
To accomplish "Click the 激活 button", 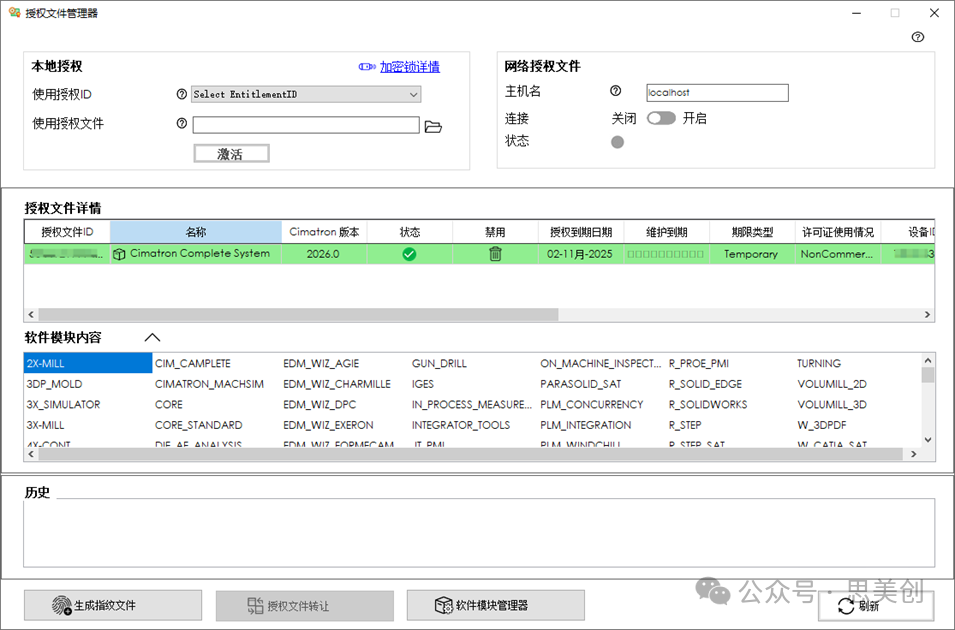I will click(x=231, y=154).
